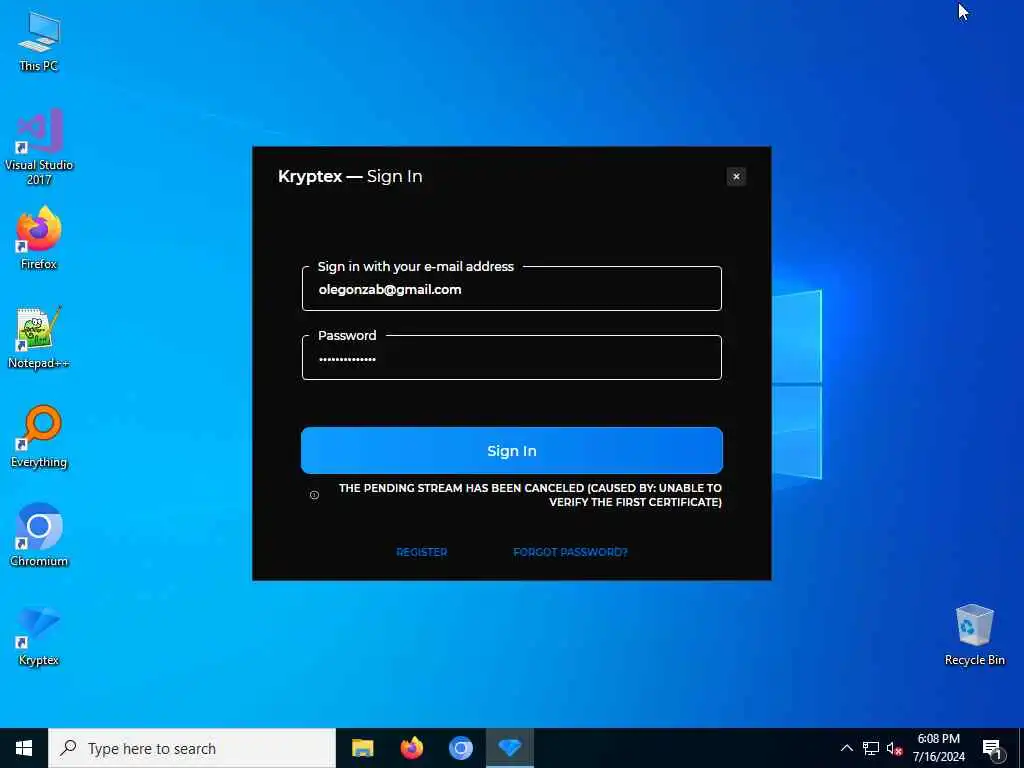Click the e-mail address input field
The height and width of the screenshot is (768, 1024).
(x=512, y=289)
